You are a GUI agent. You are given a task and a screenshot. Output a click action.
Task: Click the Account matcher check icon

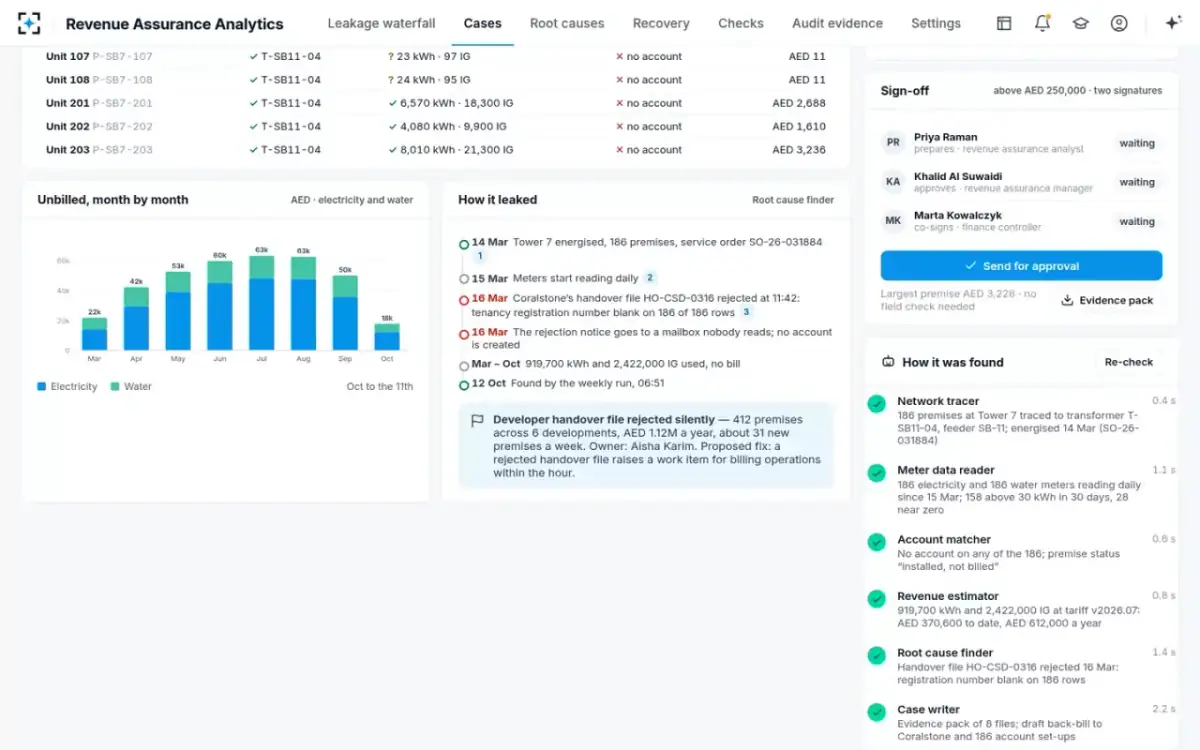pos(876,542)
